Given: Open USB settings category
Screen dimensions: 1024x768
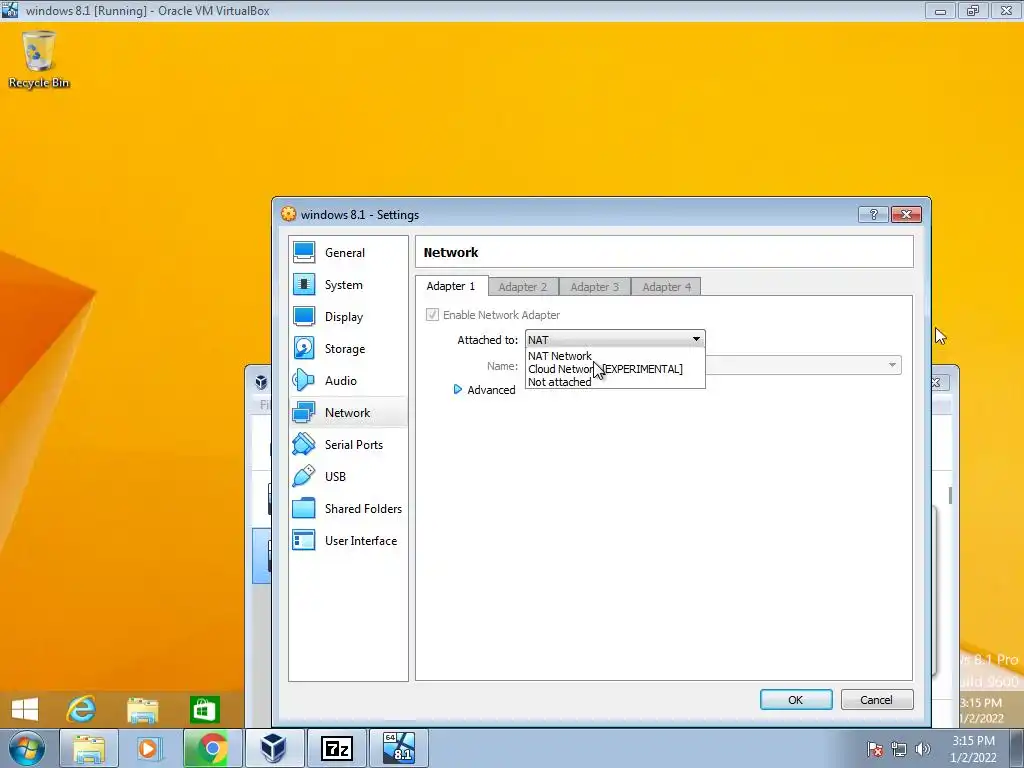Looking at the screenshot, I should (348, 477).
